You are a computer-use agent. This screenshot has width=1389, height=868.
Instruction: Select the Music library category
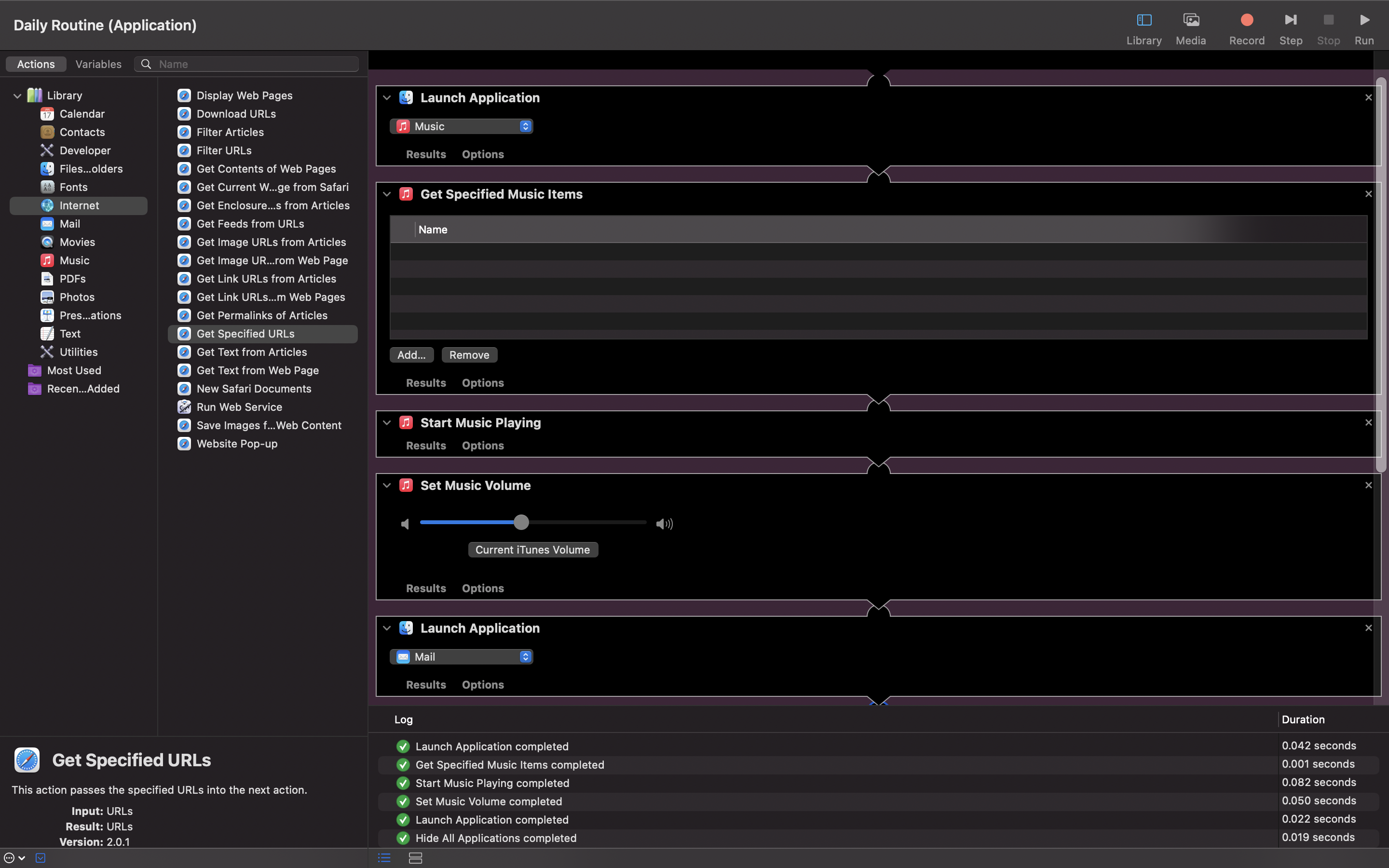point(79,260)
